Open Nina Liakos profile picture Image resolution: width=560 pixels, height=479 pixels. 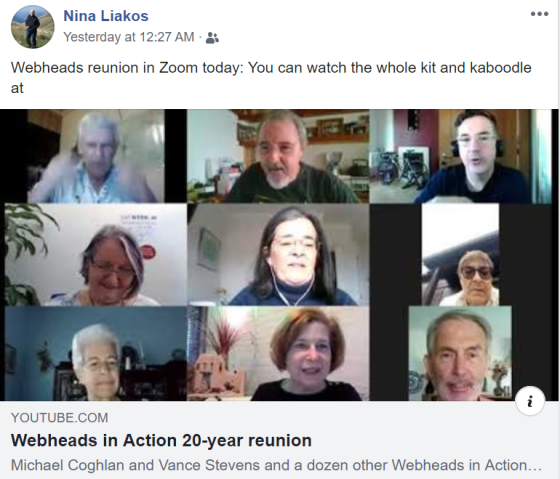(x=33, y=27)
